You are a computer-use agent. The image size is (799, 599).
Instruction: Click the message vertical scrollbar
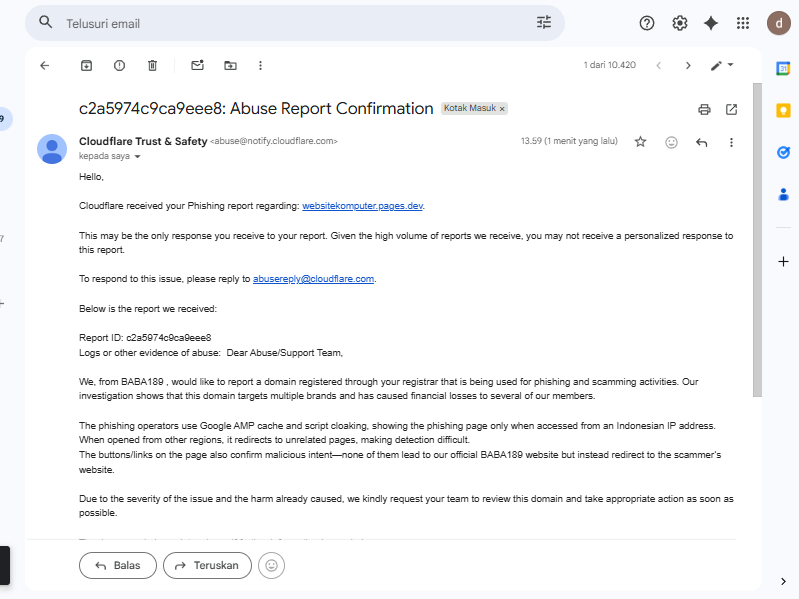757,239
